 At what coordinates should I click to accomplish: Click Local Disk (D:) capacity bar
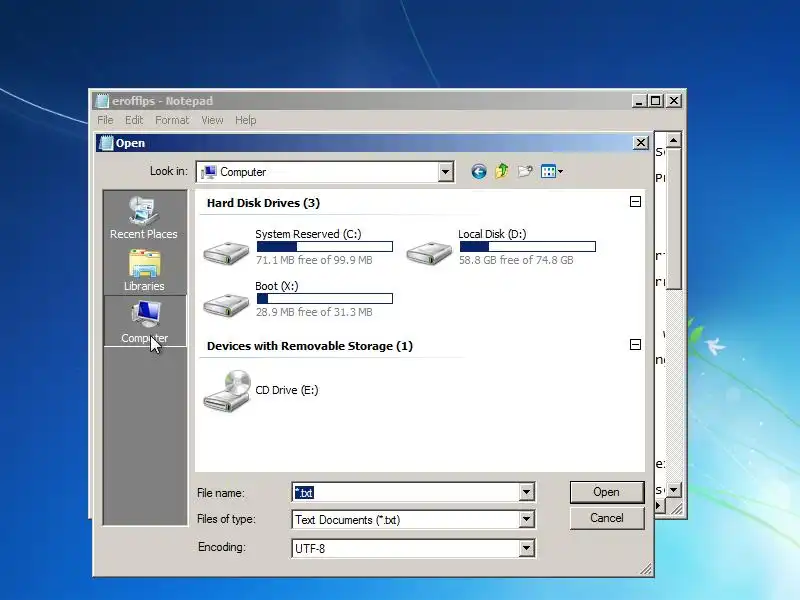(528, 247)
